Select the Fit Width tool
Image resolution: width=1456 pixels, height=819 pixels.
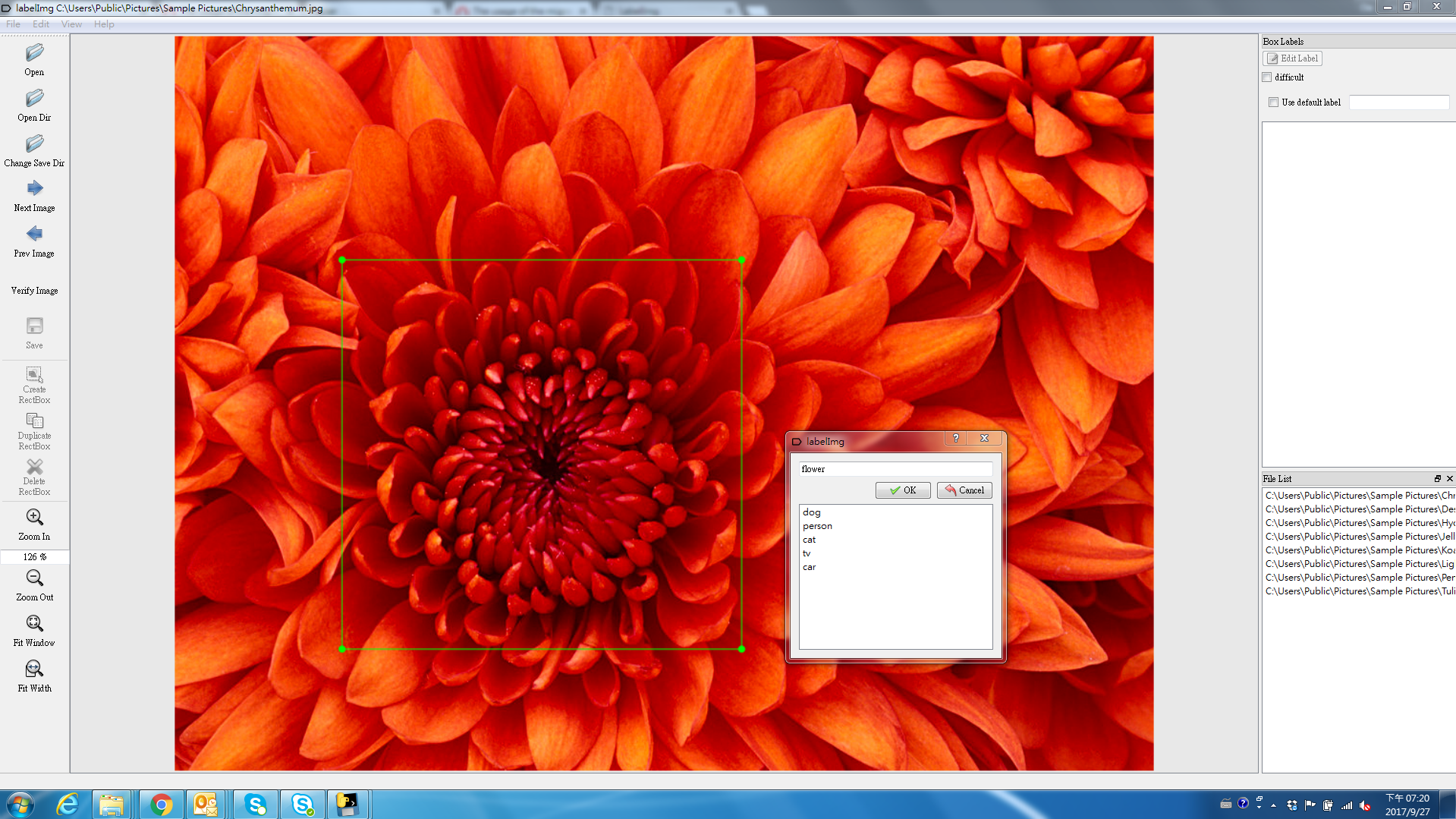[34, 669]
